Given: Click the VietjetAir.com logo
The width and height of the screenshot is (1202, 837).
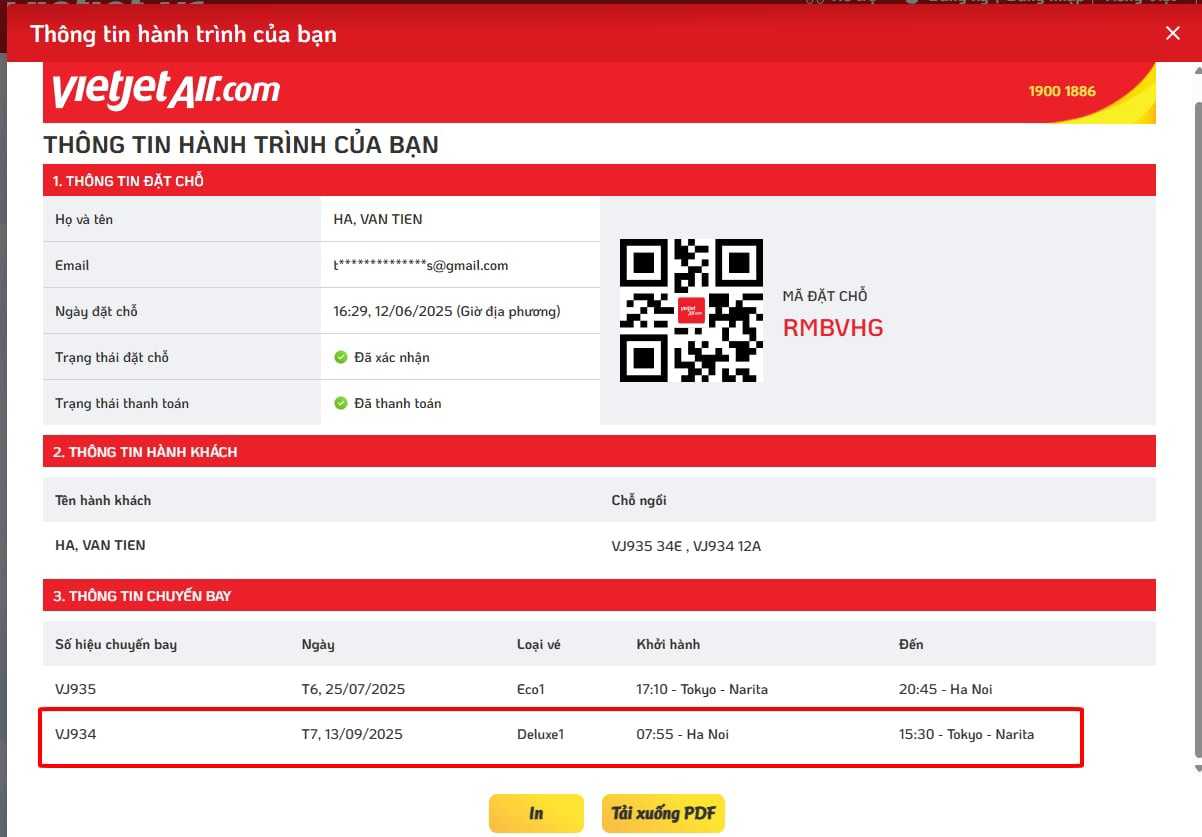Looking at the screenshot, I should pos(166,91).
